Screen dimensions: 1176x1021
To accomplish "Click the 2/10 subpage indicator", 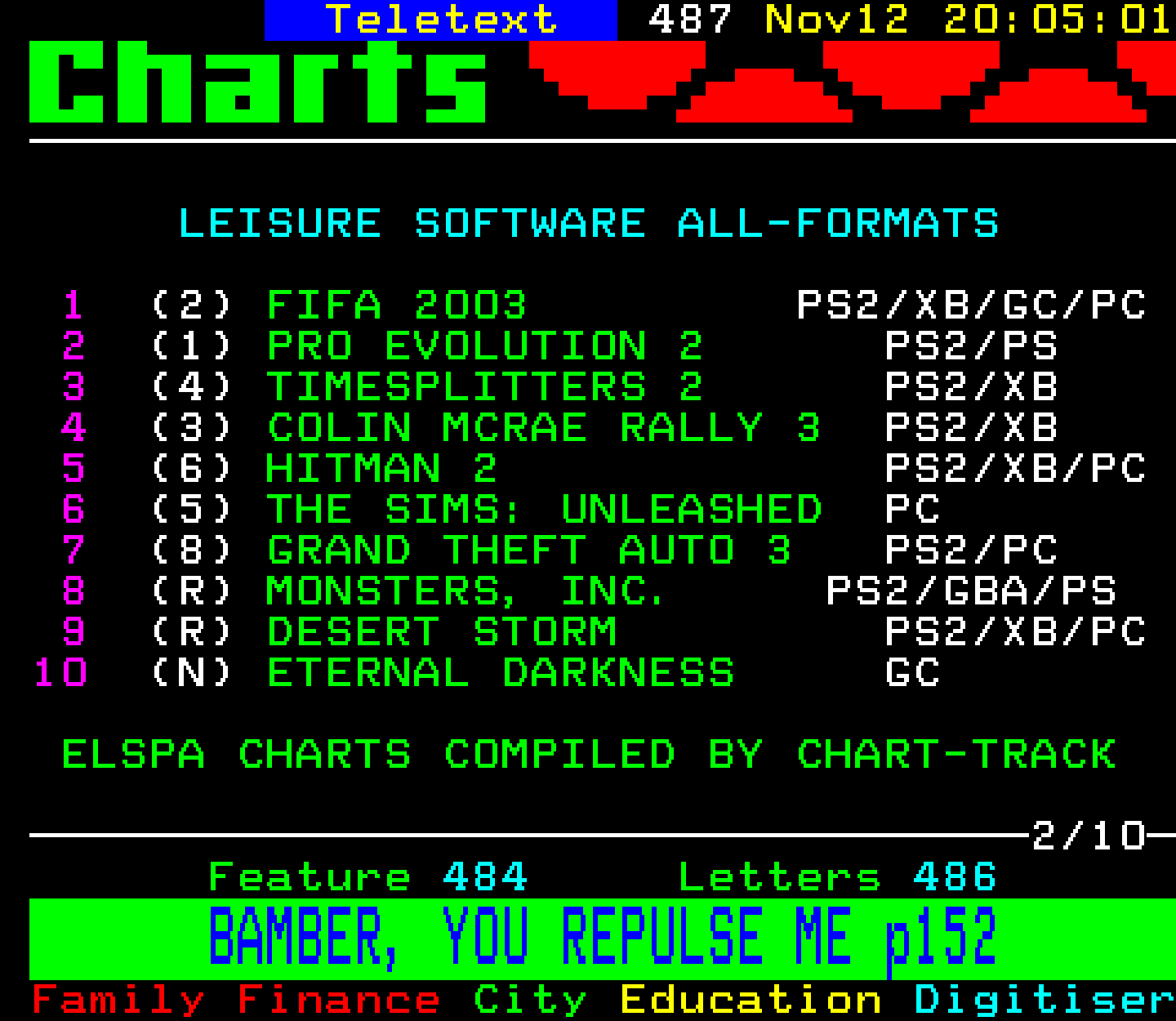I will [x=1089, y=836].
